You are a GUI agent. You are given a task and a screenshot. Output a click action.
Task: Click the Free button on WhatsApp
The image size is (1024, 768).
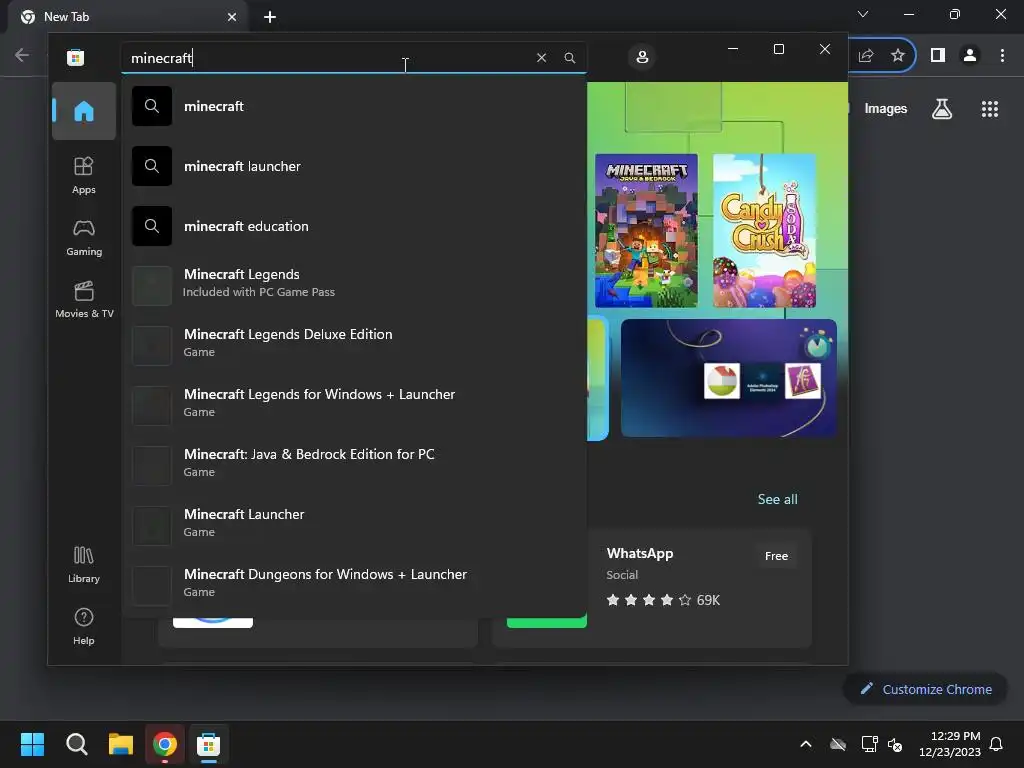coord(776,556)
